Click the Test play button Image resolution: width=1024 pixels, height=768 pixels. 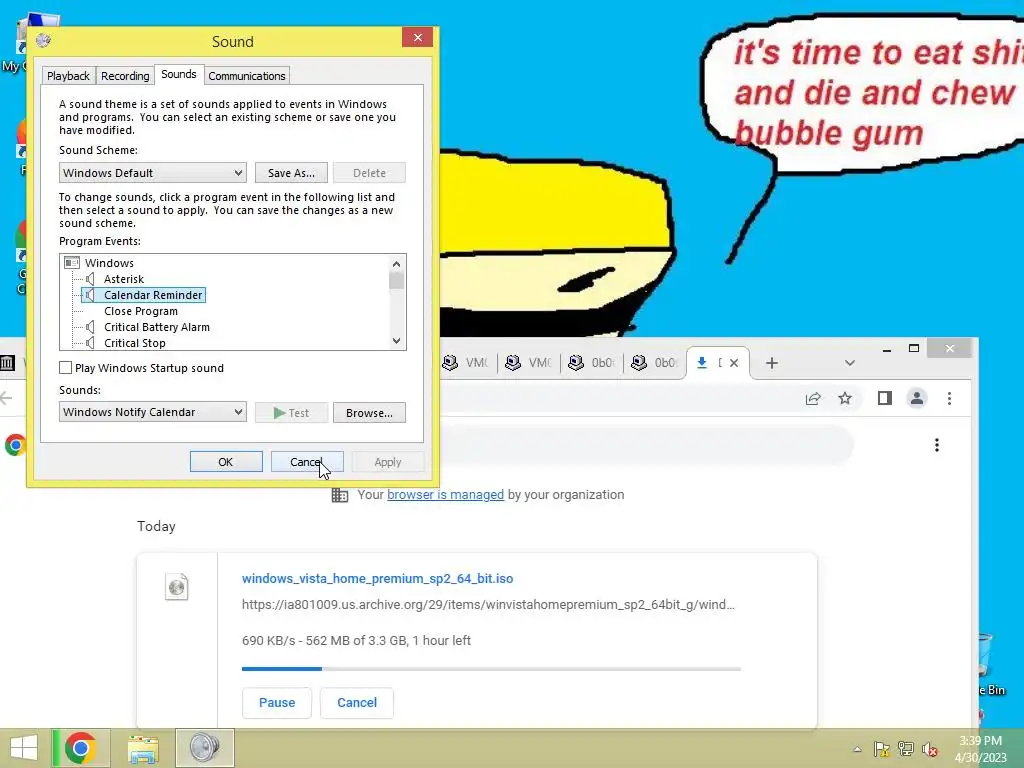click(291, 413)
